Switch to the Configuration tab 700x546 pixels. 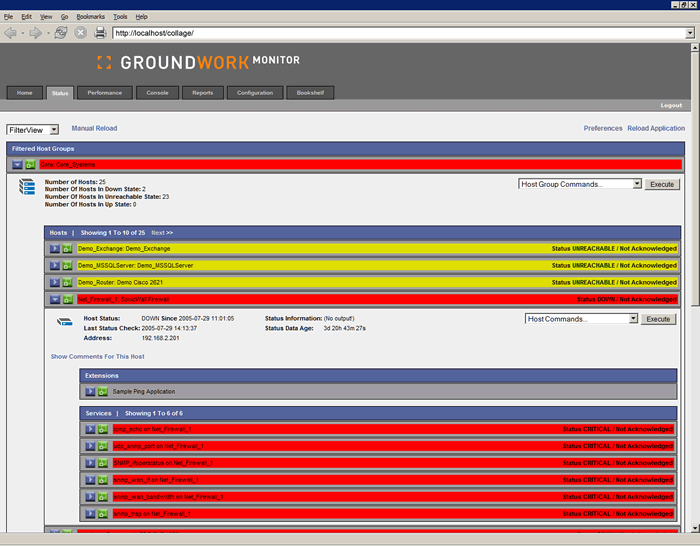pyautogui.click(x=255, y=93)
